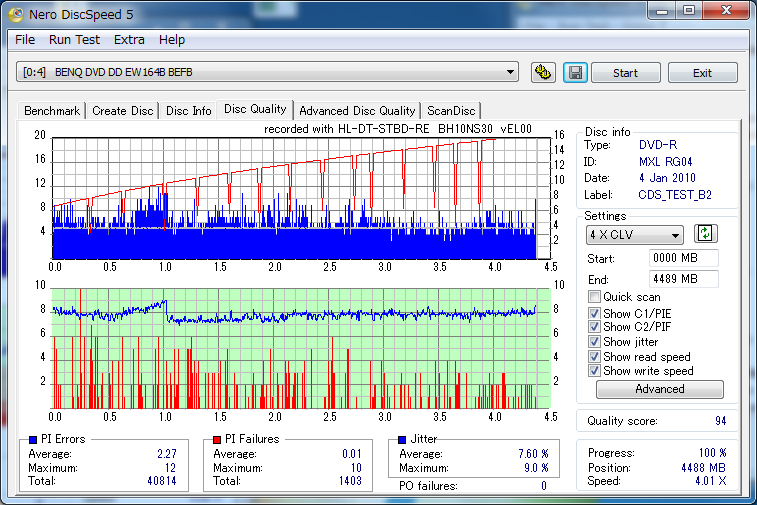Switch to the ScanDisc tab

click(x=451, y=111)
